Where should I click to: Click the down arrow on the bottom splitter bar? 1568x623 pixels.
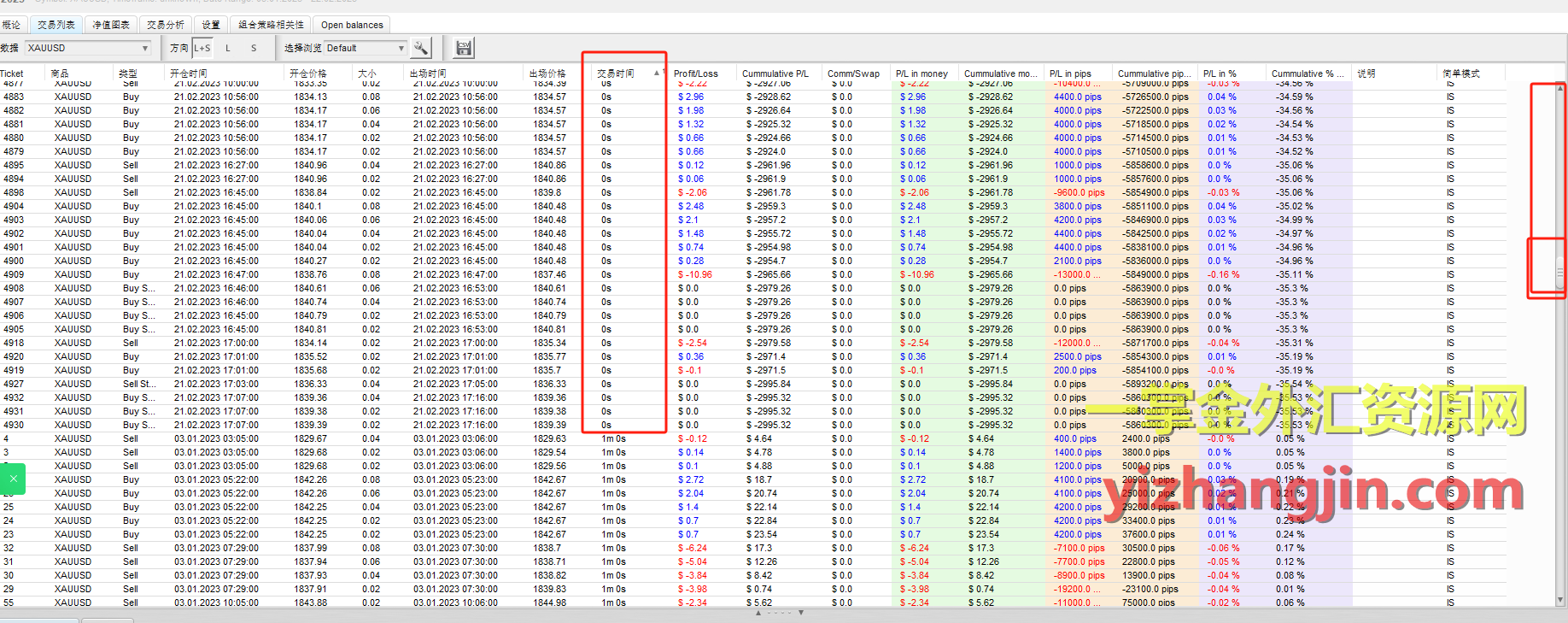[x=801, y=613]
